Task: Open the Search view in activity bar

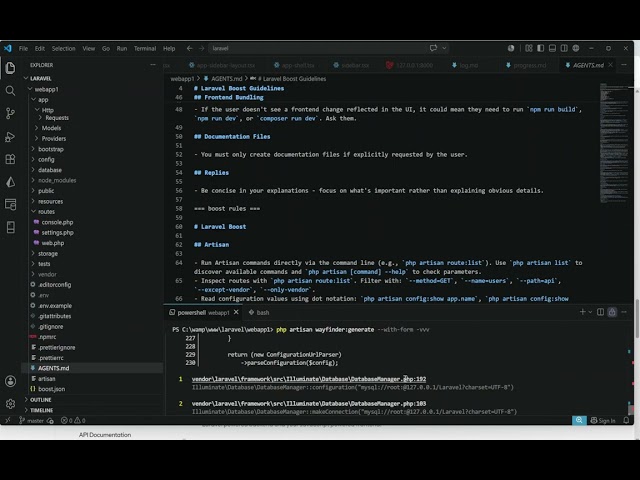Action: [10, 91]
